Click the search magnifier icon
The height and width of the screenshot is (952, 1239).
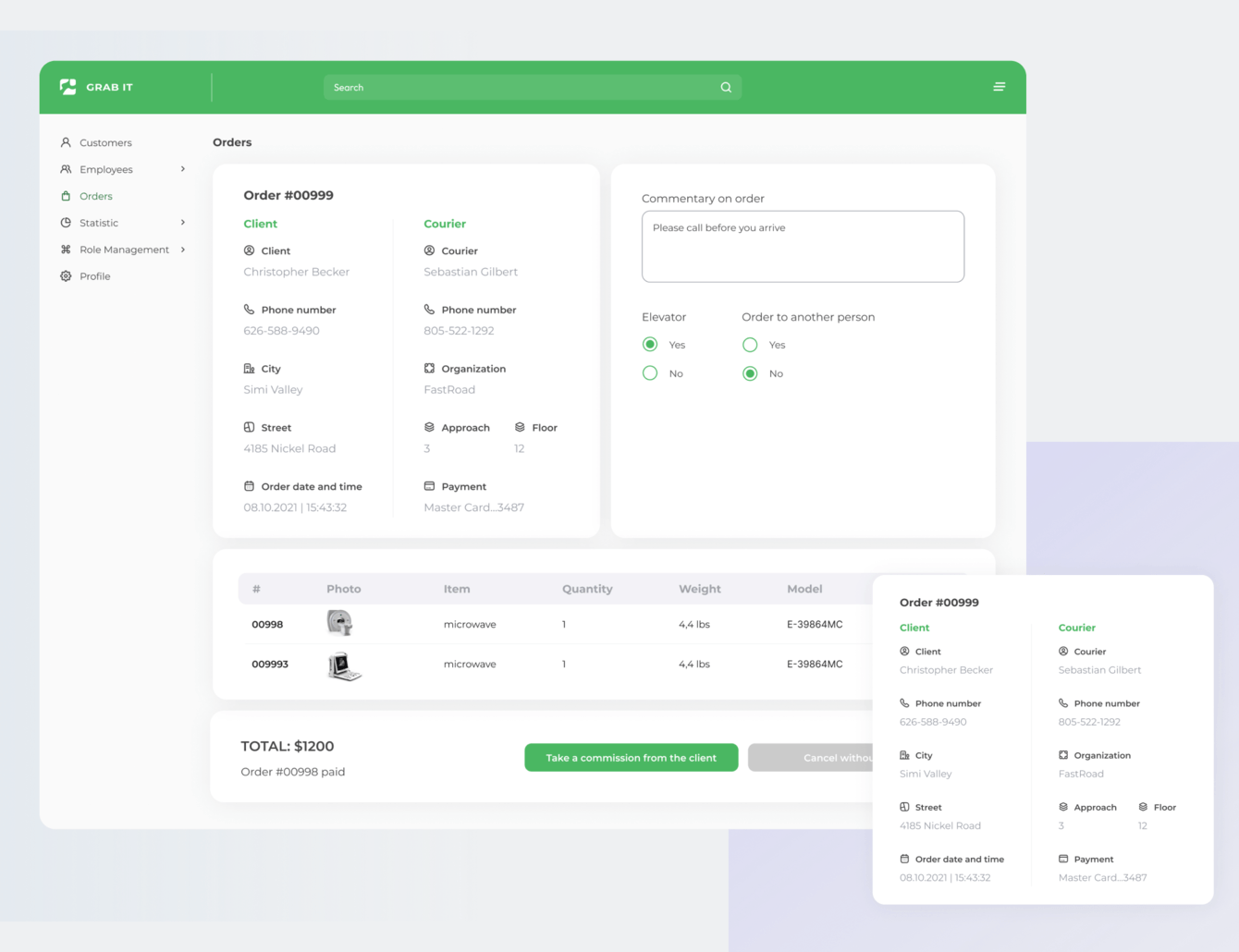(726, 88)
